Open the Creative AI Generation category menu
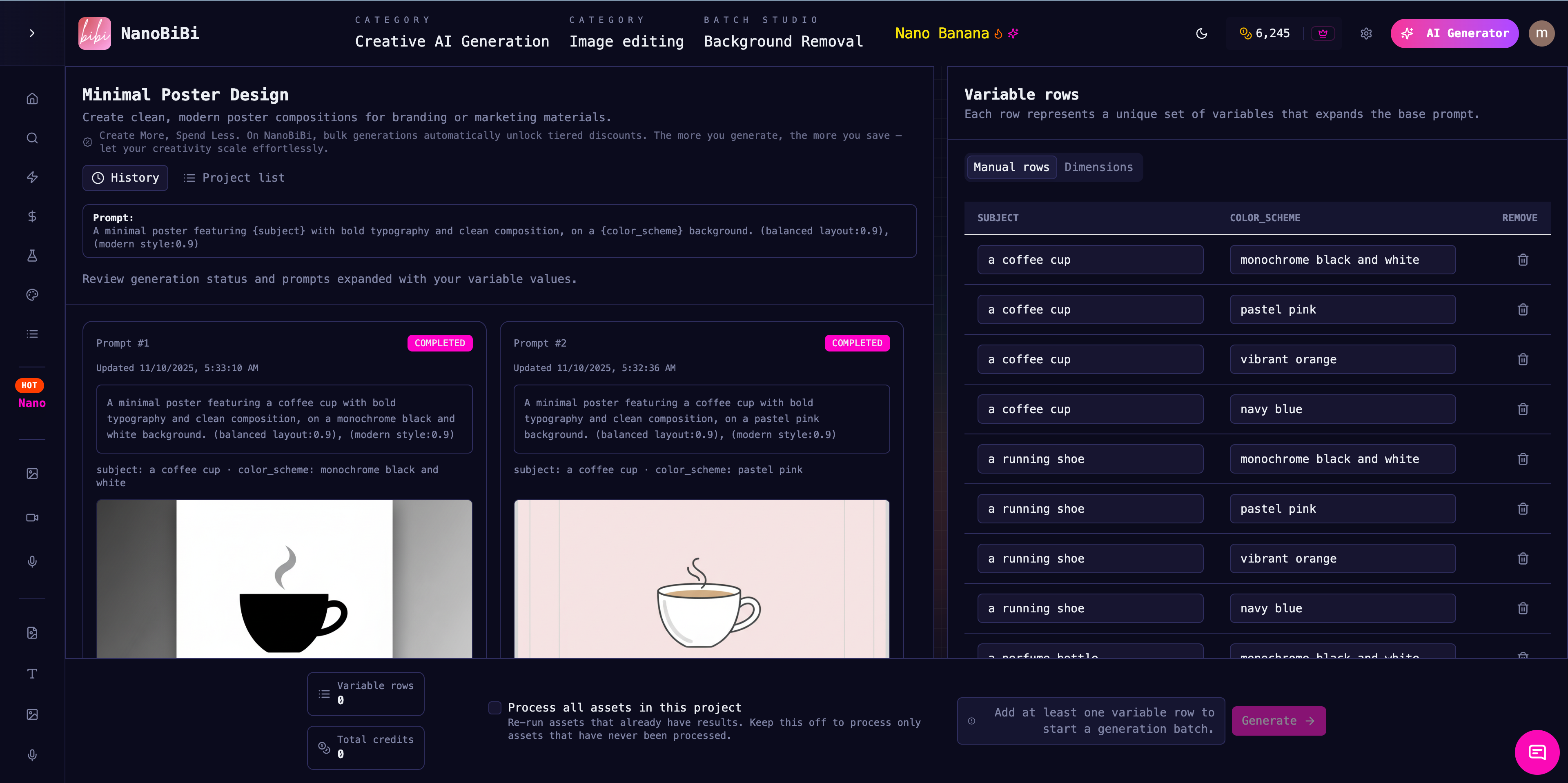Image resolution: width=1568 pixels, height=783 pixels. [x=452, y=41]
